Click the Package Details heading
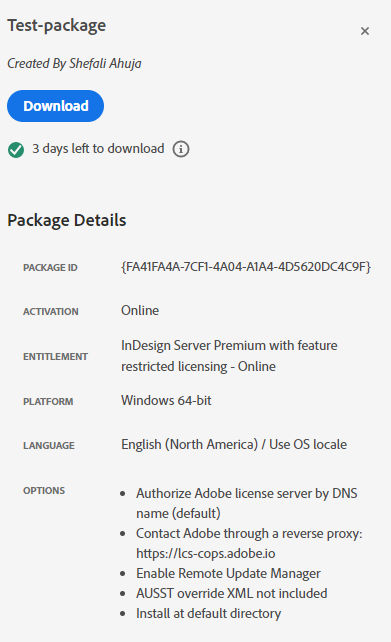391x642 pixels. [x=67, y=220]
